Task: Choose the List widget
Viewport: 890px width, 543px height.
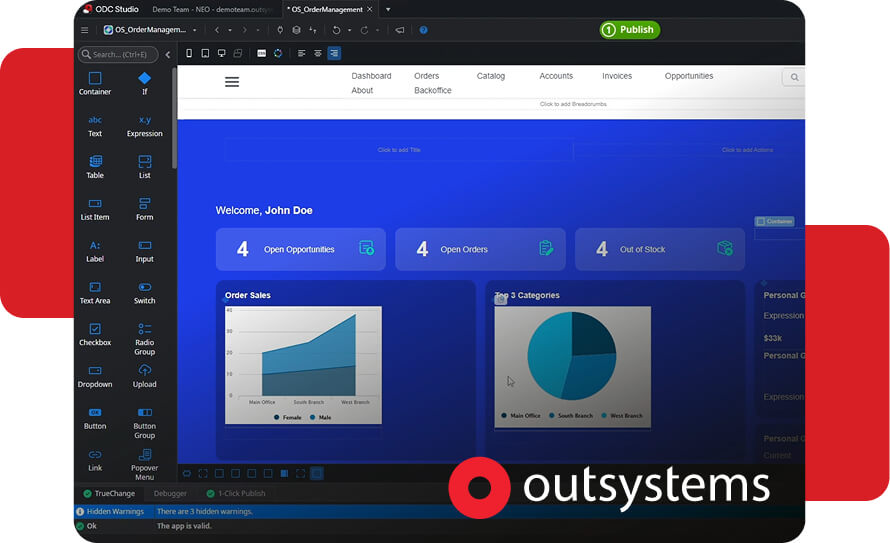Action: 144,167
